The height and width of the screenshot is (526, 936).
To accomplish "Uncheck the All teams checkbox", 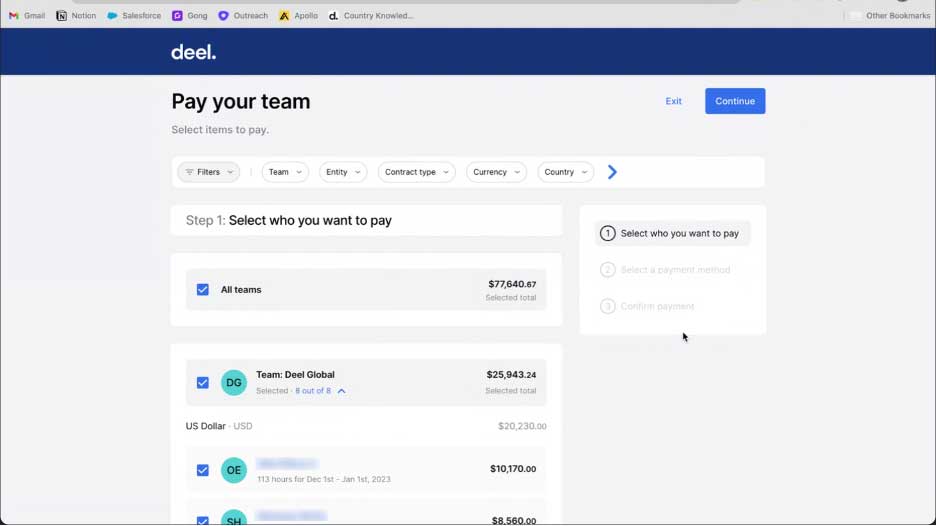I will pyautogui.click(x=203, y=290).
